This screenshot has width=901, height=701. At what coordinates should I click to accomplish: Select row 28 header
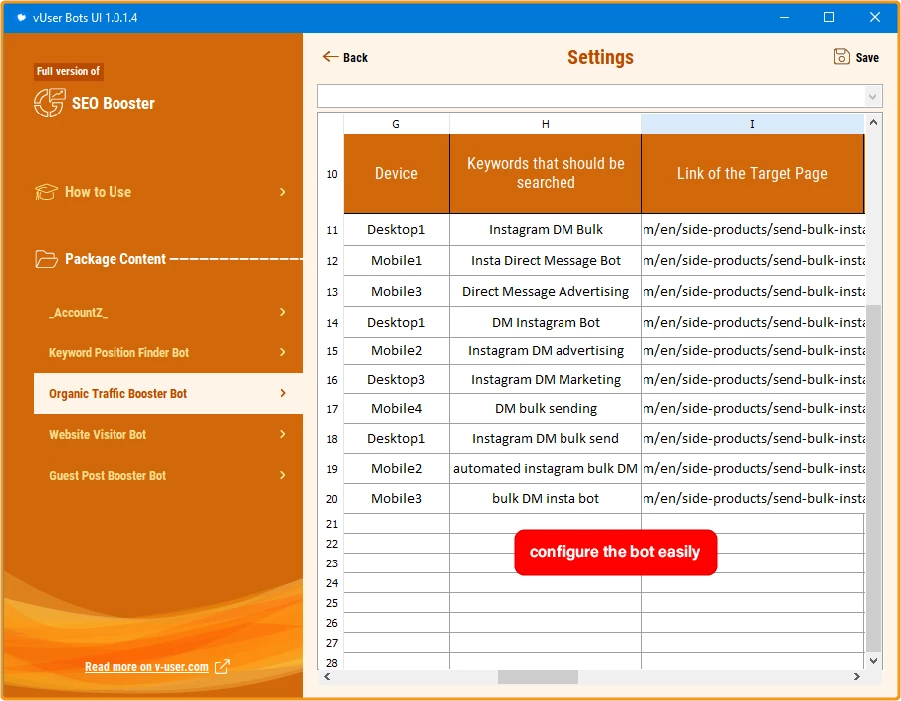(332, 663)
